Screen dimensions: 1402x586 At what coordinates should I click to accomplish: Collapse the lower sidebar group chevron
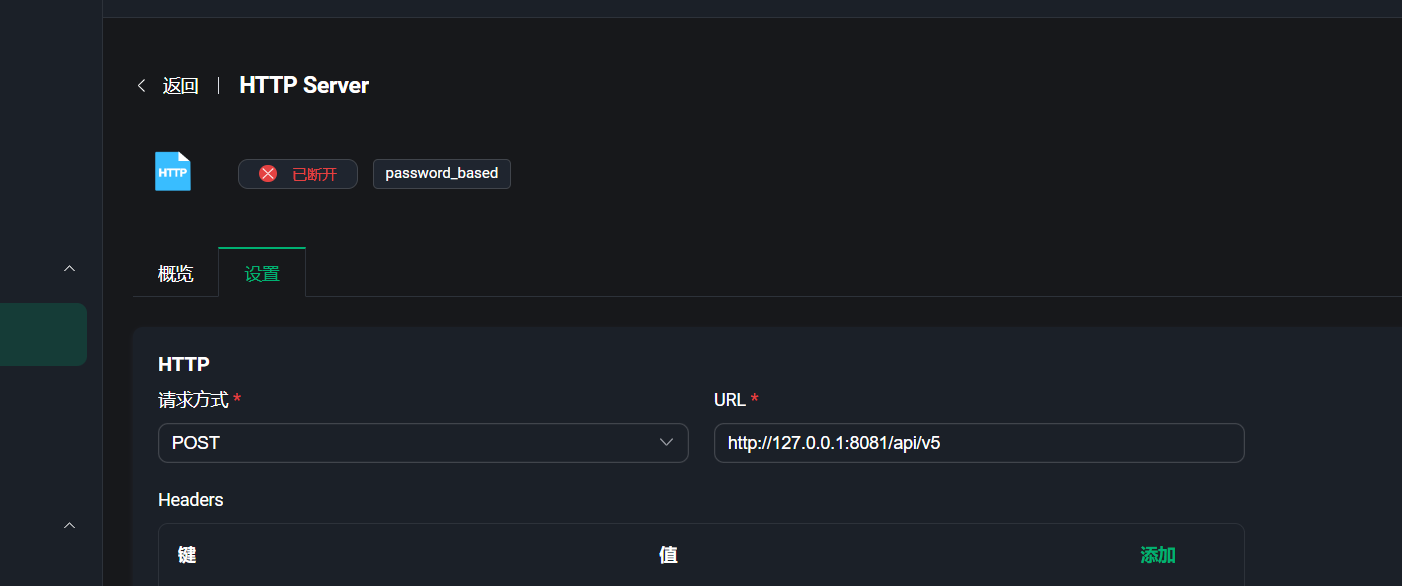click(x=69, y=525)
